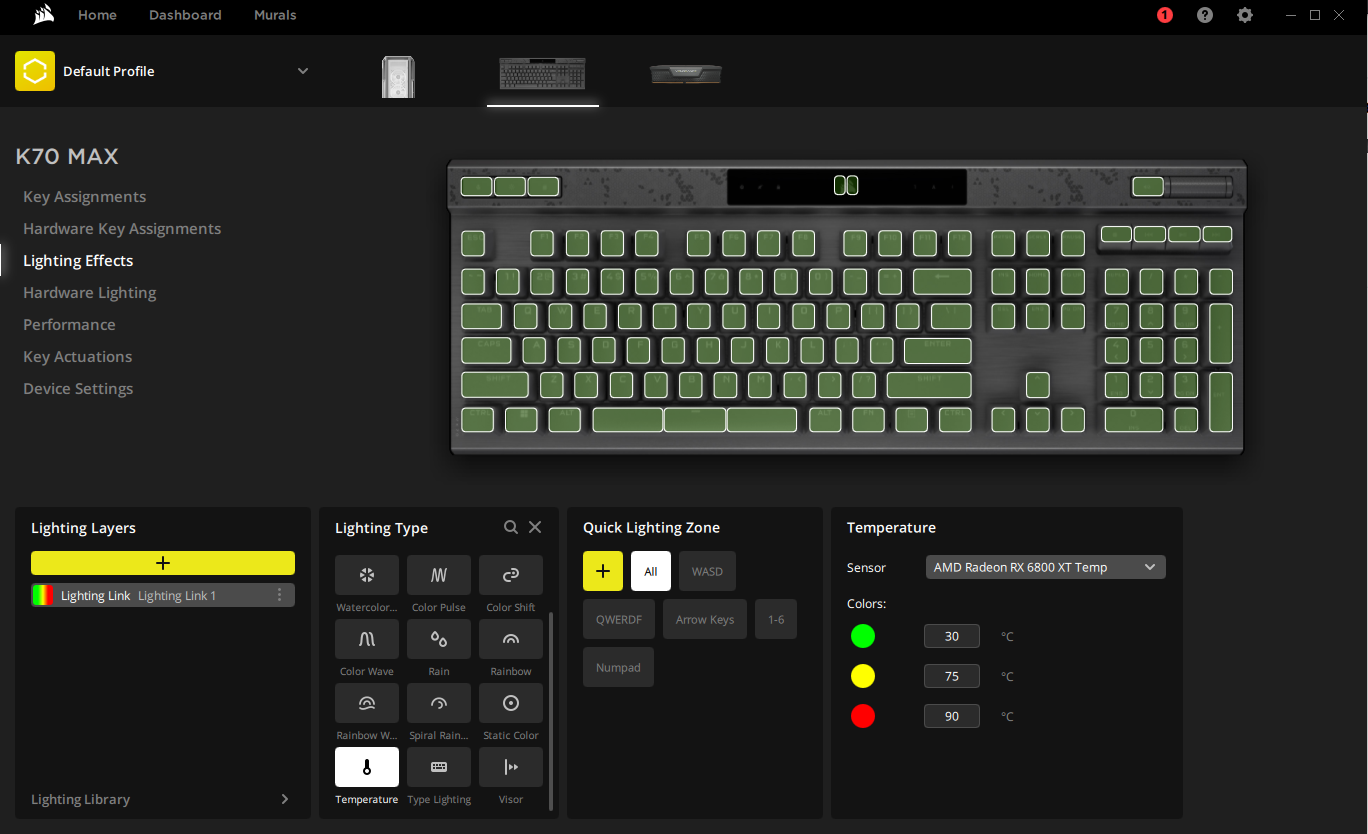Open the temperature Sensor dropdown
Viewport: 1368px width, 834px height.
(1046, 567)
